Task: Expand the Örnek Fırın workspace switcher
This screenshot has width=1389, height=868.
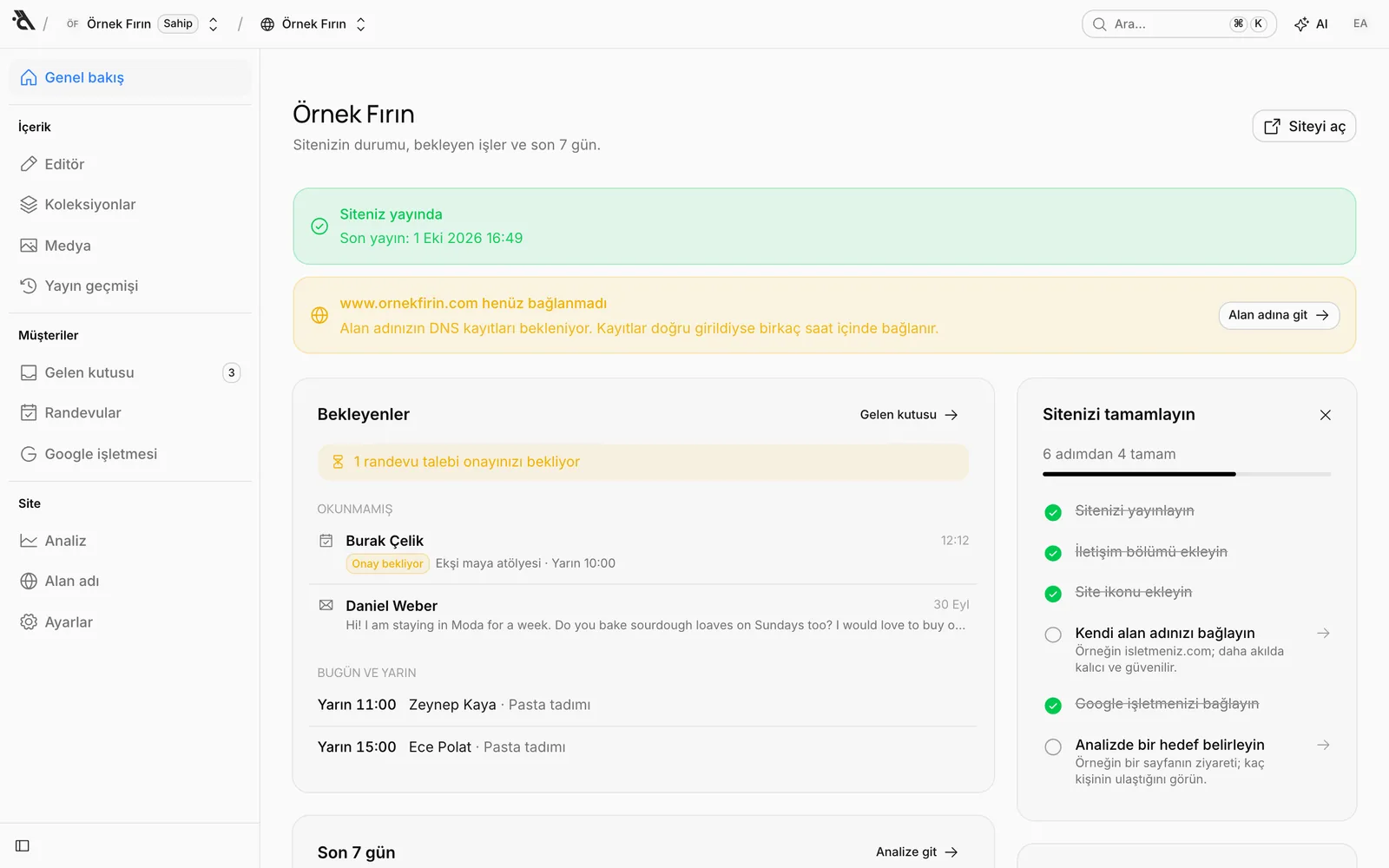Action: (x=142, y=24)
